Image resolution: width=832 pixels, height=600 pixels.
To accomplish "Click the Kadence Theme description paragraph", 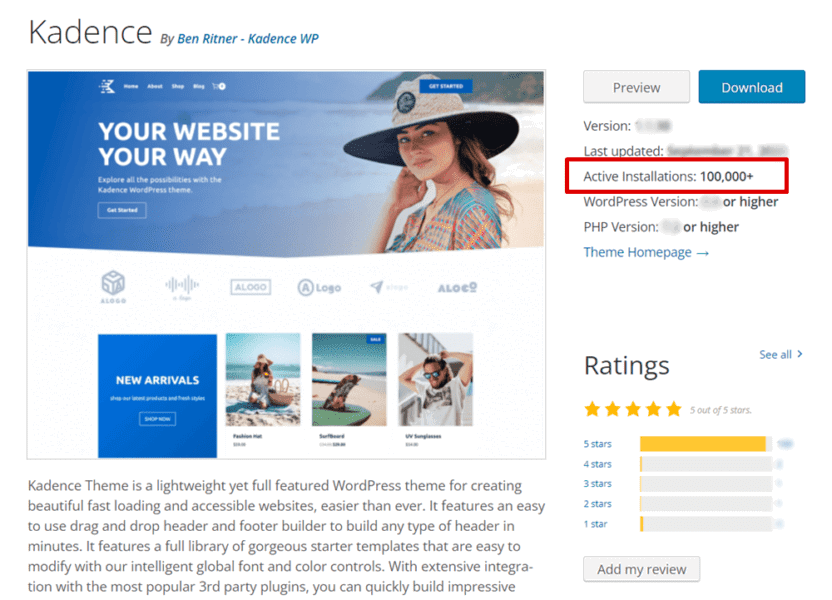I will pyautogui.click(x=287, y=536).
